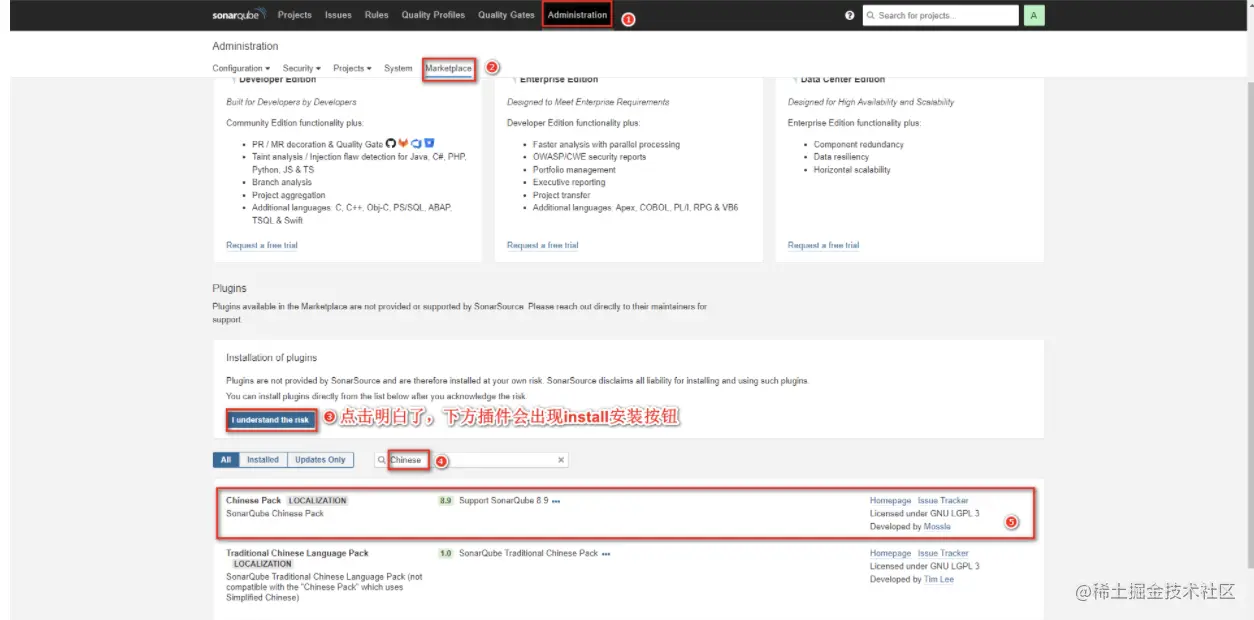The width and height of the screenshot is (1254, 620).
Task: Click Component redundancy feature text
Action: [x=858, y=144]
